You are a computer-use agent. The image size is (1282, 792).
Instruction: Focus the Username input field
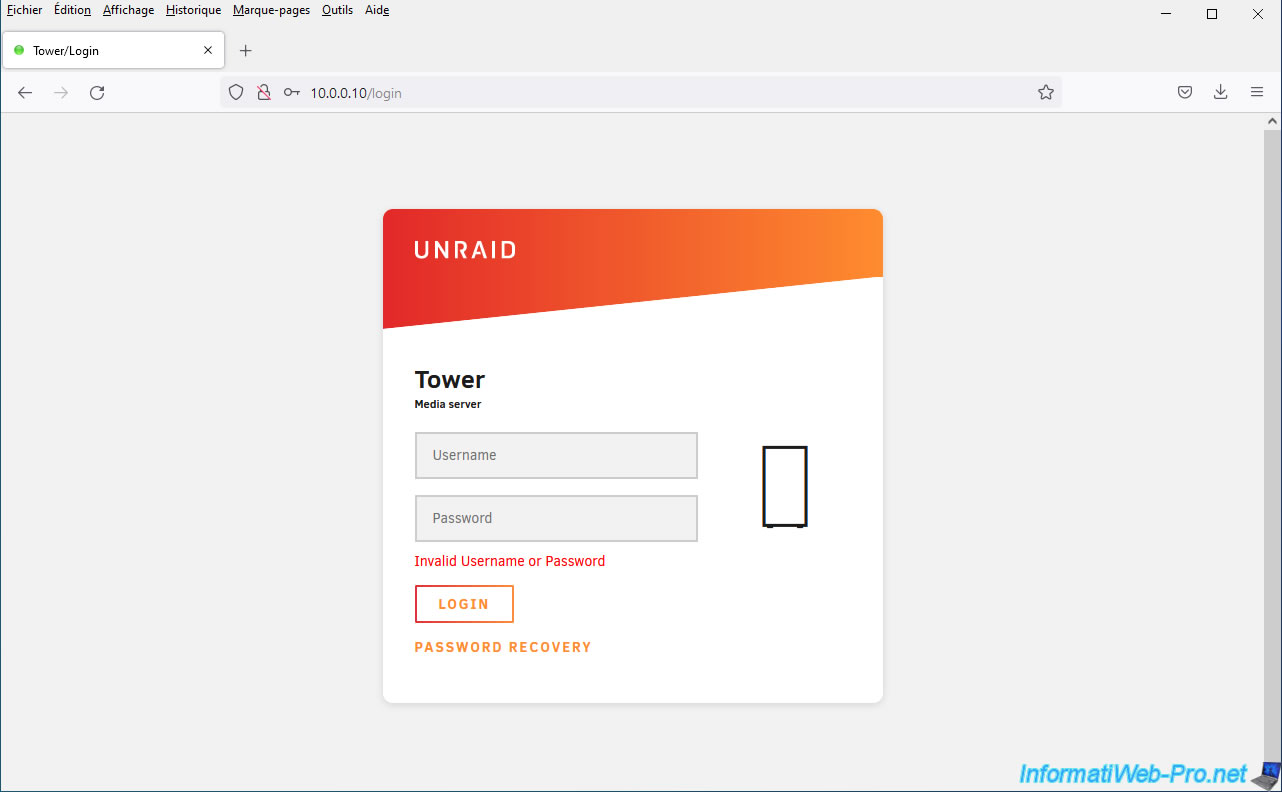click(556, 455)
